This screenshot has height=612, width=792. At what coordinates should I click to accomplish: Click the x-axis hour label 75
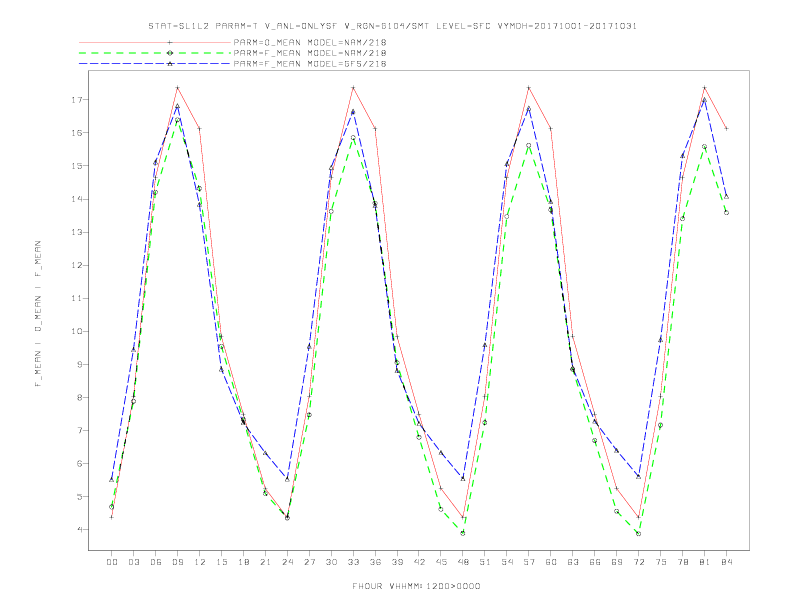[661, 562]
